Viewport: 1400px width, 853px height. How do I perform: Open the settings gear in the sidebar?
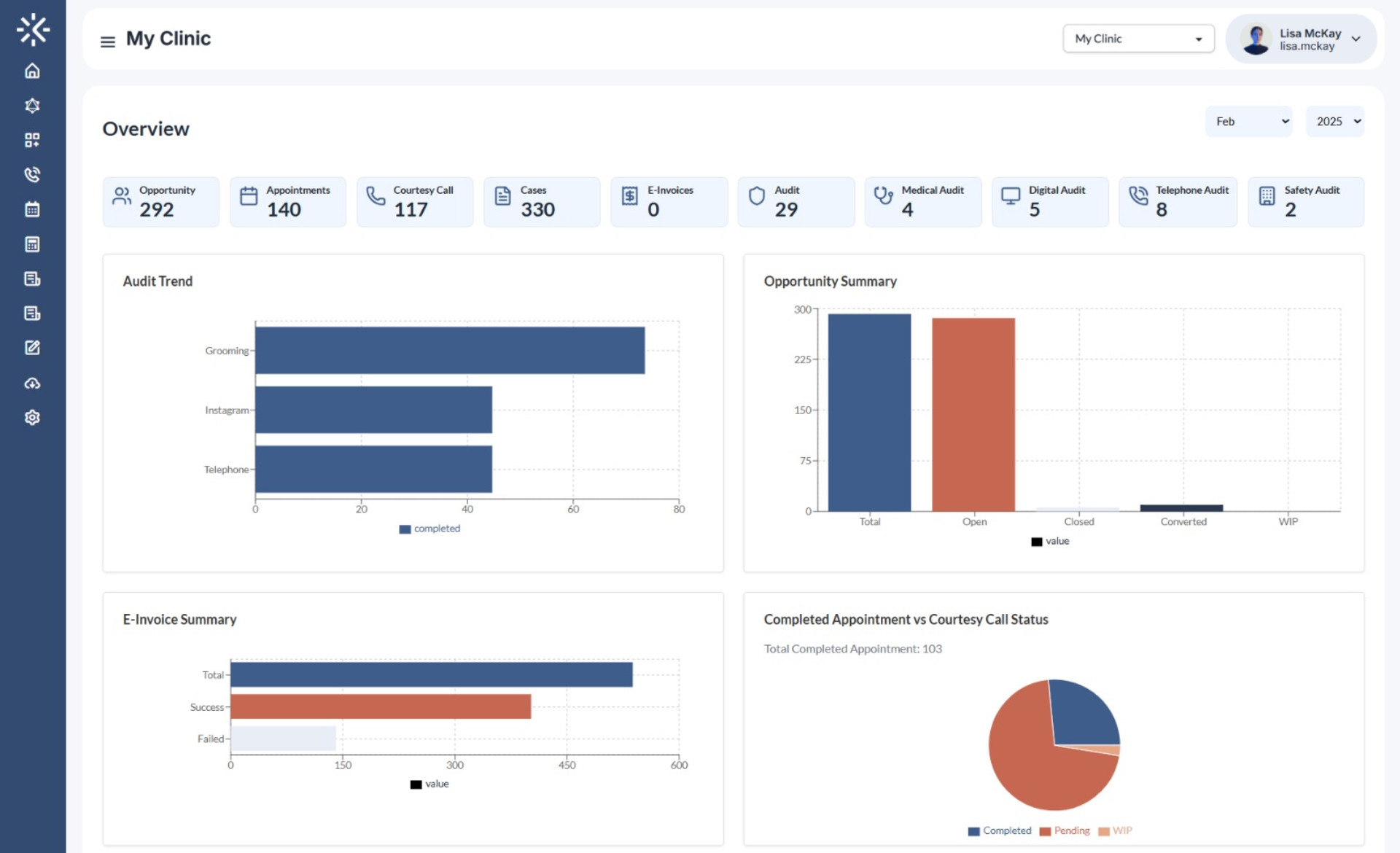pyautogui.click(x=32, y=416)
